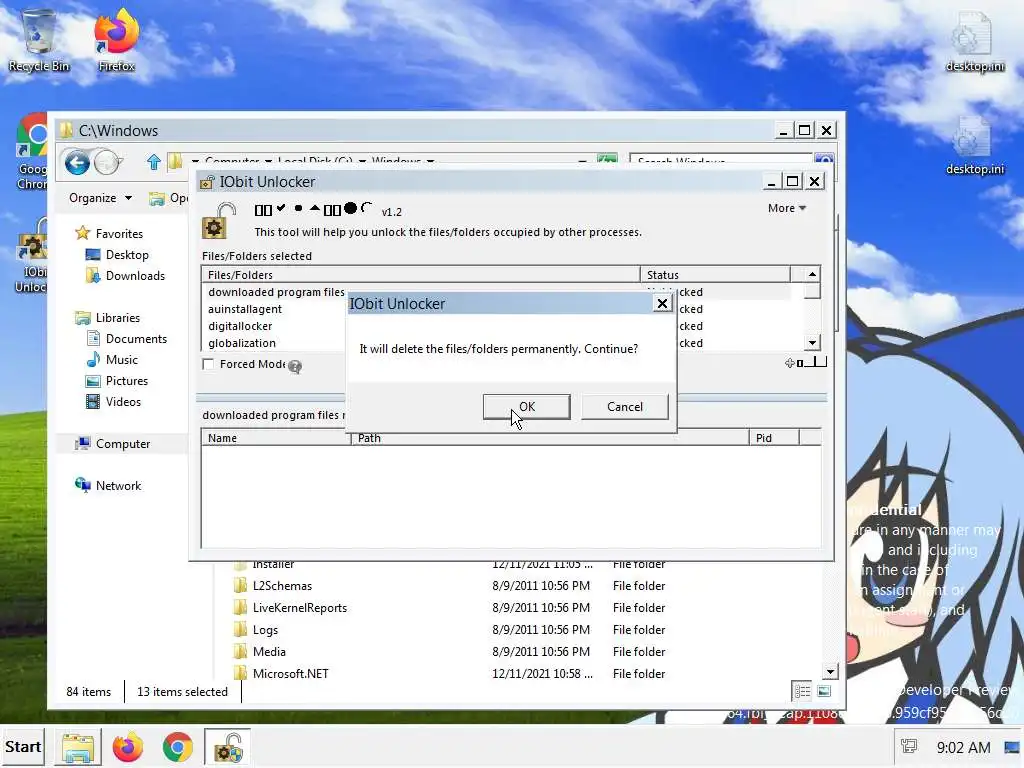Select the upper desktop.ini desktop file
Screen dimensions: 1024x768
point(974,41)
